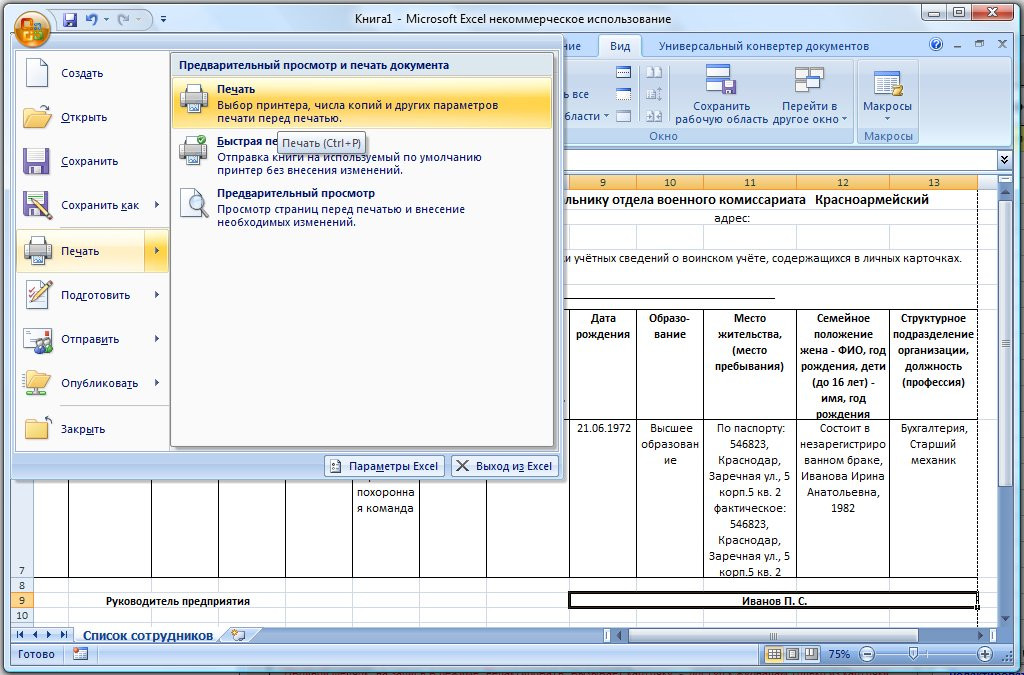The image size is (1024, 675).
Task: Switch to Normal view in status bar
Action: (x=773, y=654)
